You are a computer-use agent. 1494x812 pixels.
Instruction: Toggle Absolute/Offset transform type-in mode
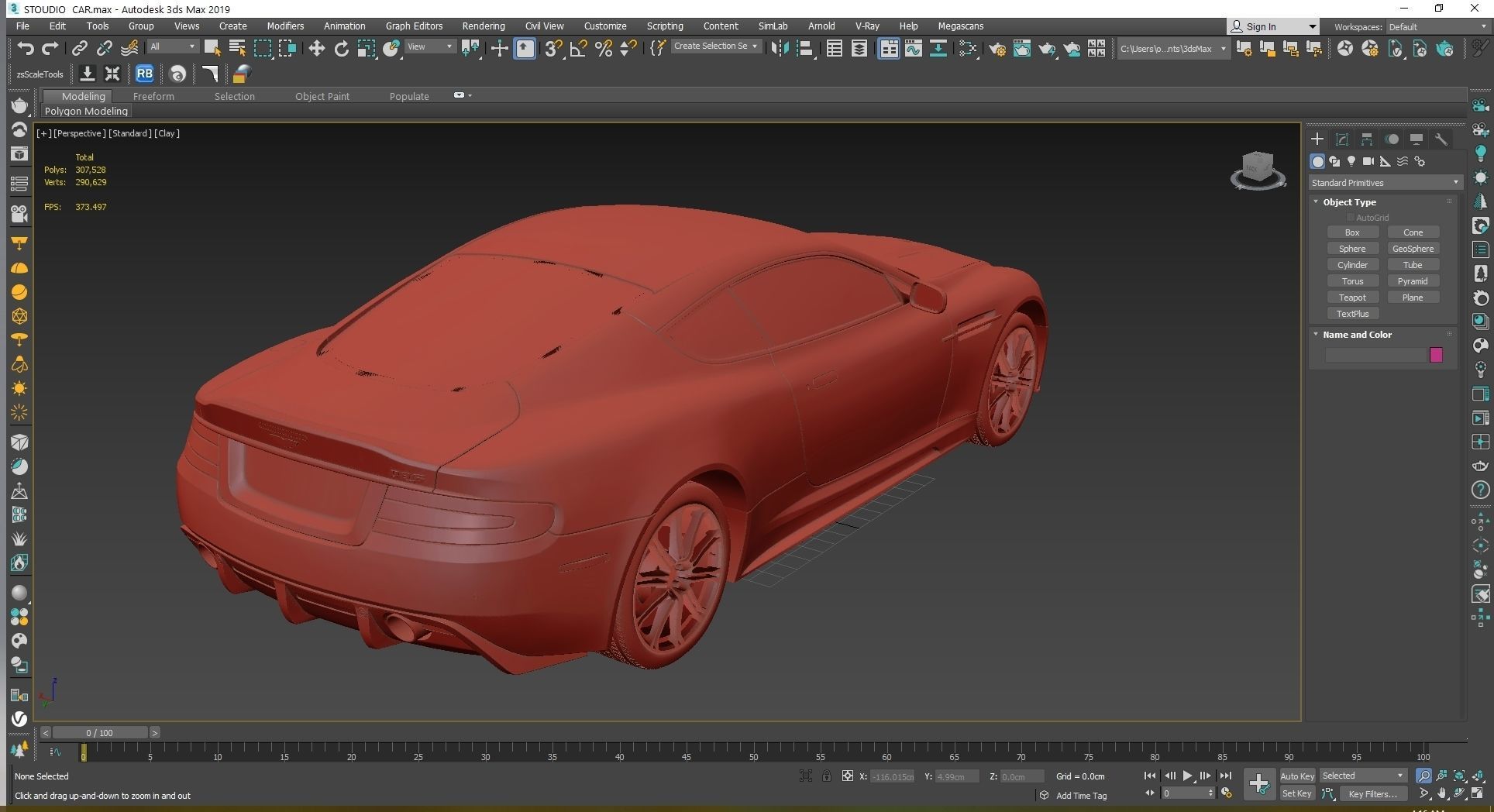(848, 776)
